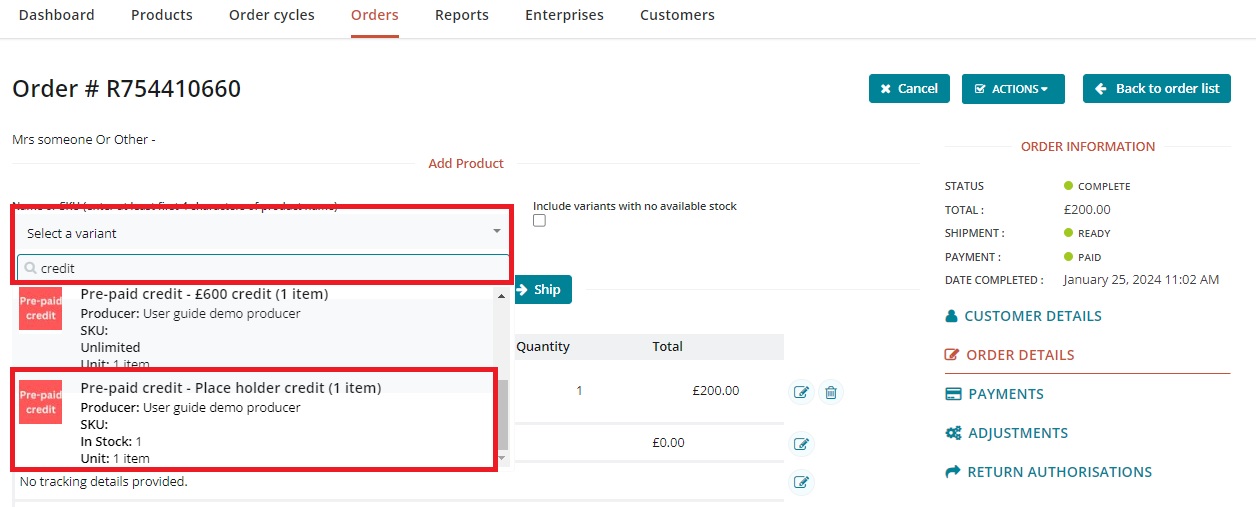Go to the Reports tab
This screenshot has width=1256, height=507.
click(462, 15)
